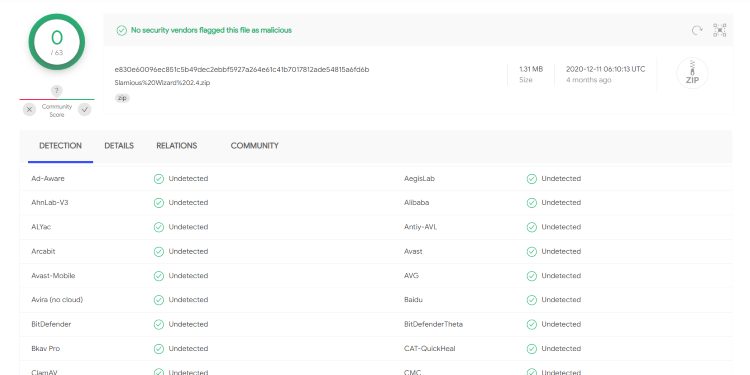The width and height of the screenshot is (750, 375).
Task: Switch to the DETAILS tab
Action: click(x=119, y=146)
